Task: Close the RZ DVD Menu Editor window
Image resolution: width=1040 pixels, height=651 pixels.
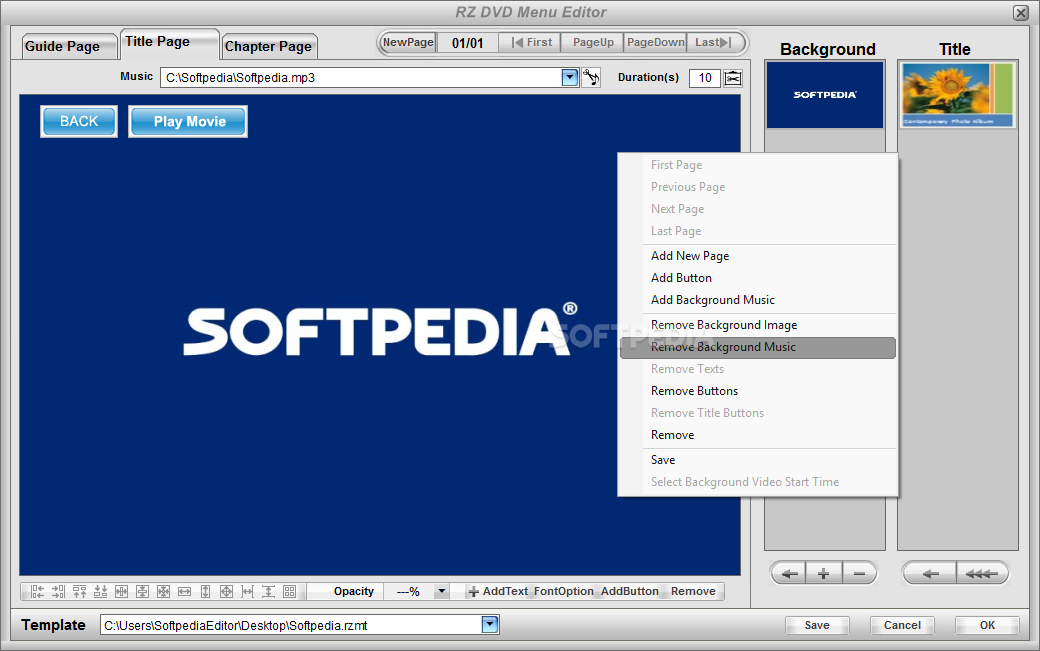Action: pyautogui.click(x=1021, y=13)
